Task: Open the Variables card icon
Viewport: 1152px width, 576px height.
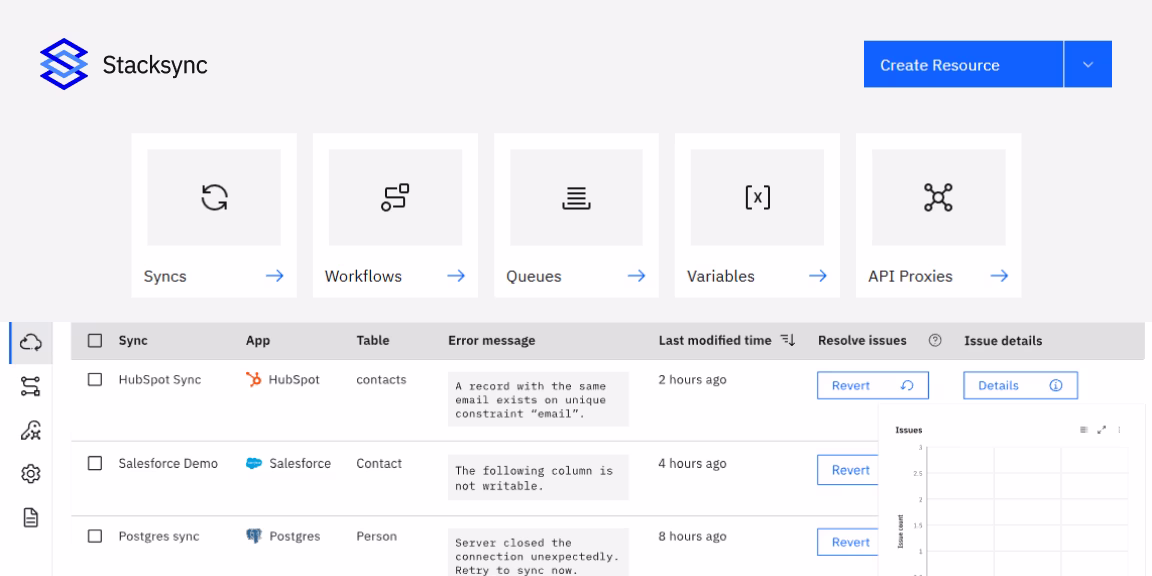Action: [x=757, y=198]
